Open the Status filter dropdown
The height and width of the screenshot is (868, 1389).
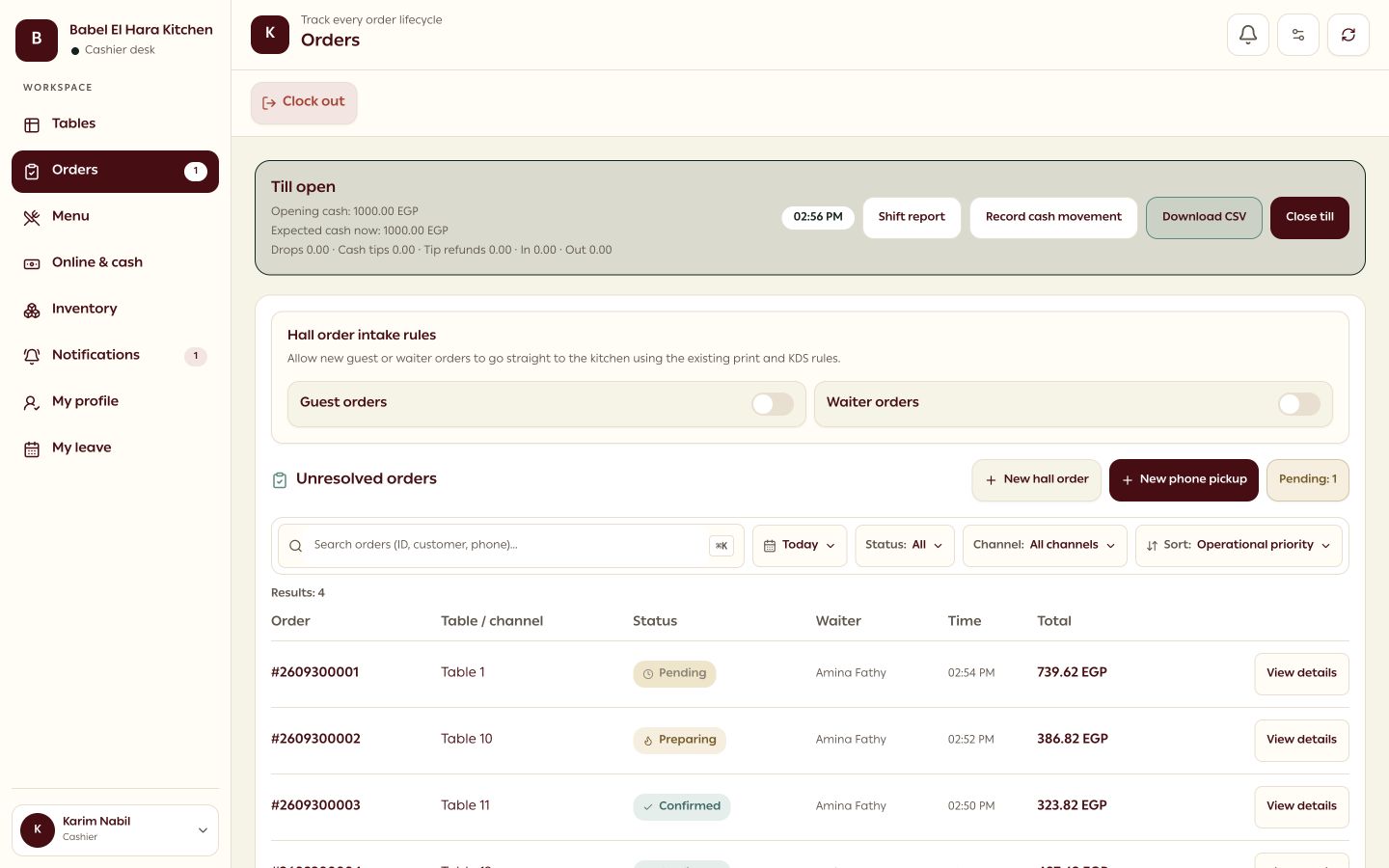(x=905, y=546)
